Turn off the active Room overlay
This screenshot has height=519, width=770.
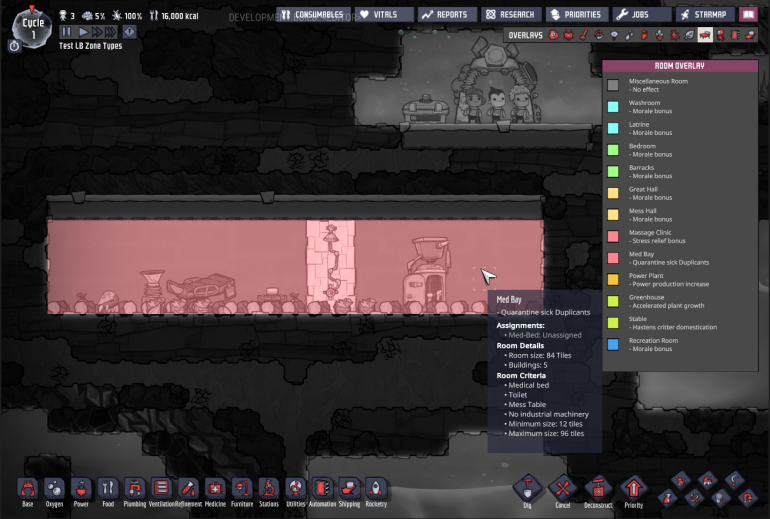click(x=705, y=35)
